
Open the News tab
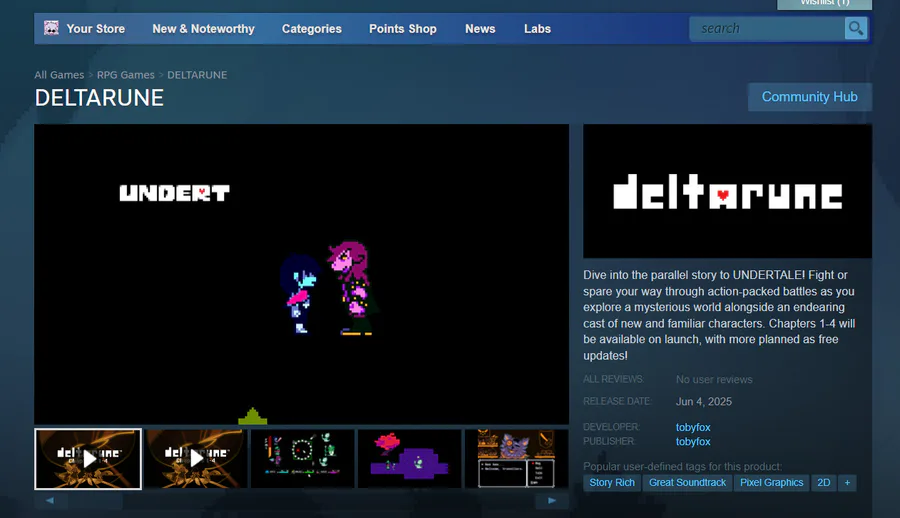pyautogui.click(x=480, y=29)
